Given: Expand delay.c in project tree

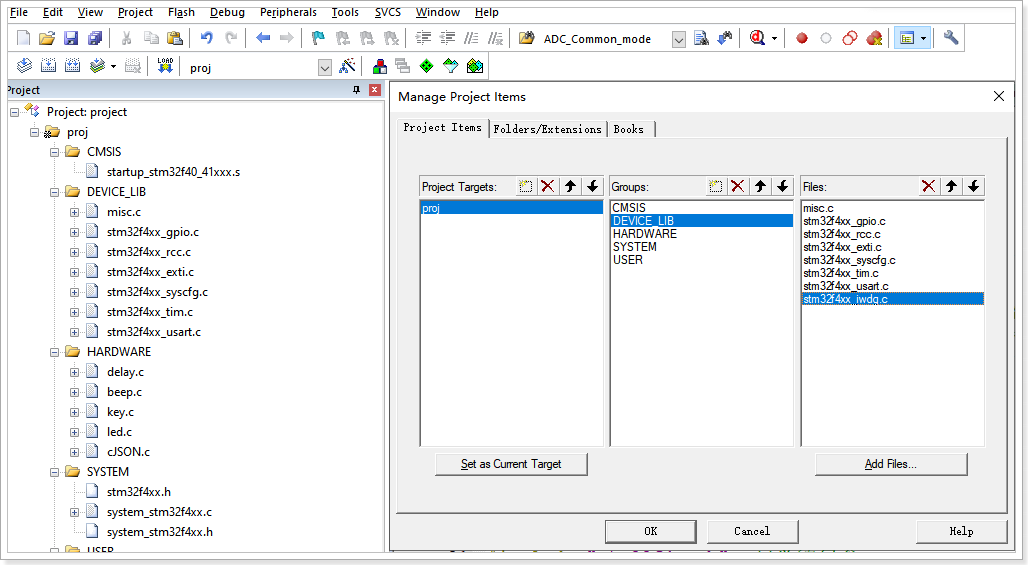Looking at the screenshot, I should click(x=74, y=372).
